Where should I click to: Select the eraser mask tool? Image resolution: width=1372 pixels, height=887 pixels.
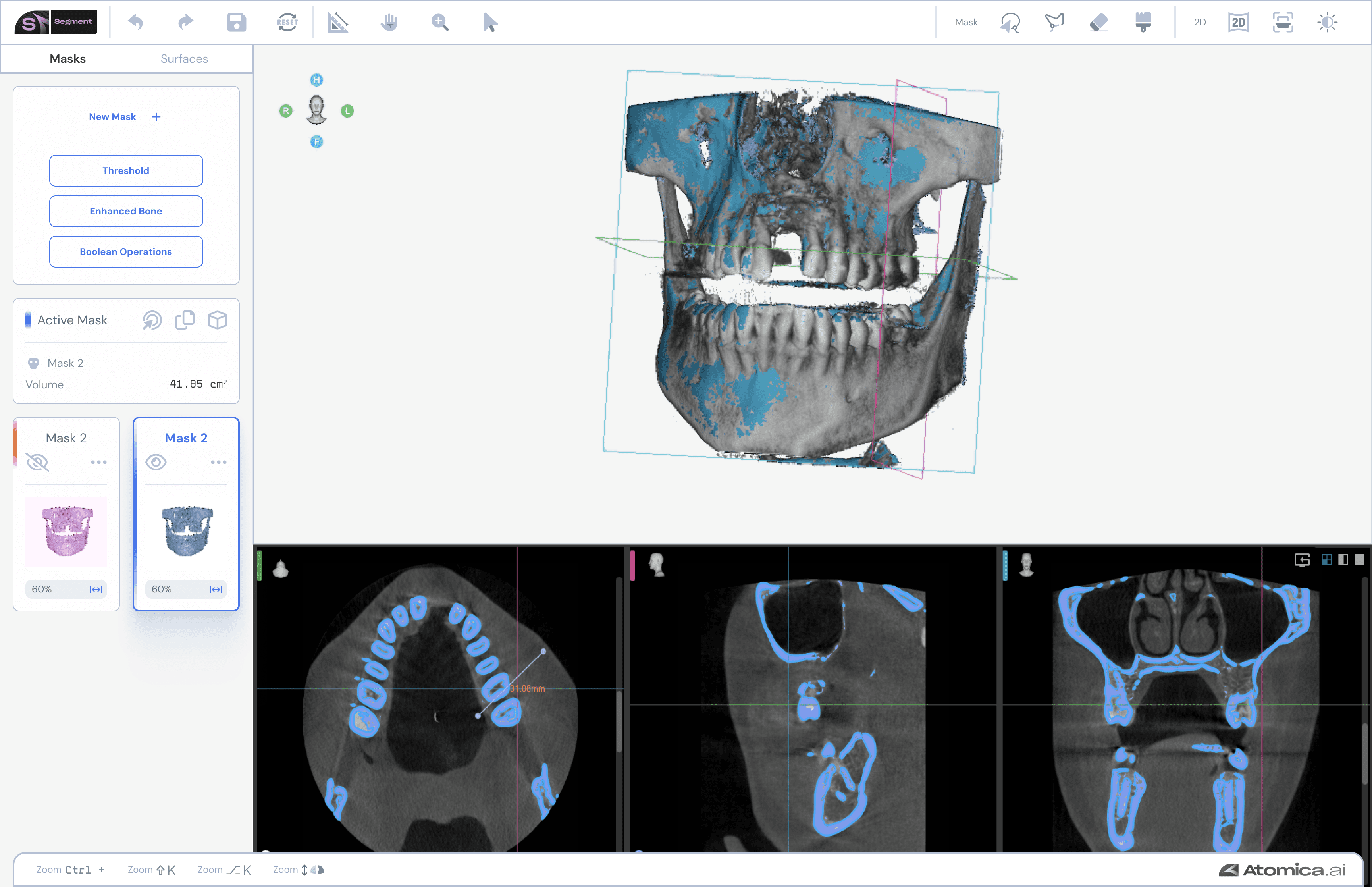click(1098, 23)
